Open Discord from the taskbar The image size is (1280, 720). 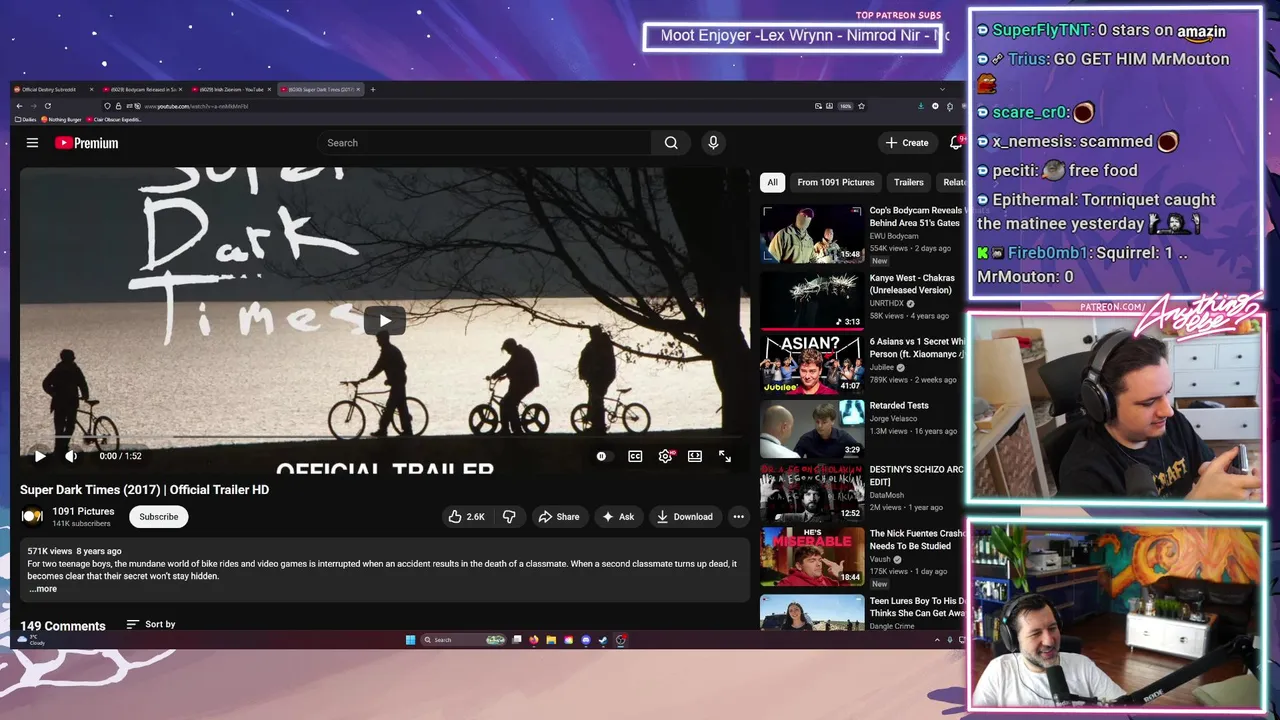[586, 640]
